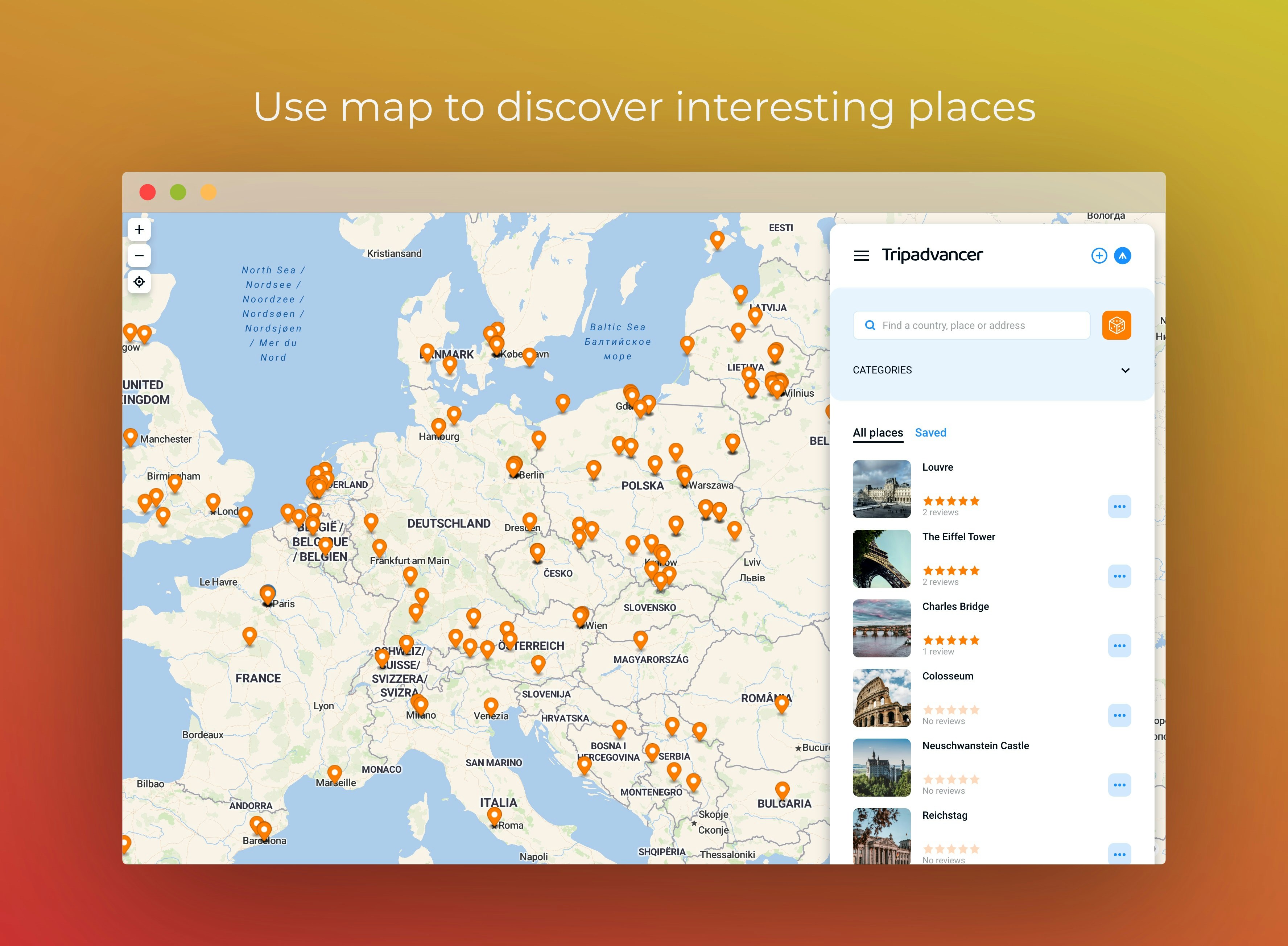Open the Charles Bridge options menu
Viewport: 1288px width, 946px height.
tap(1120, 645)
